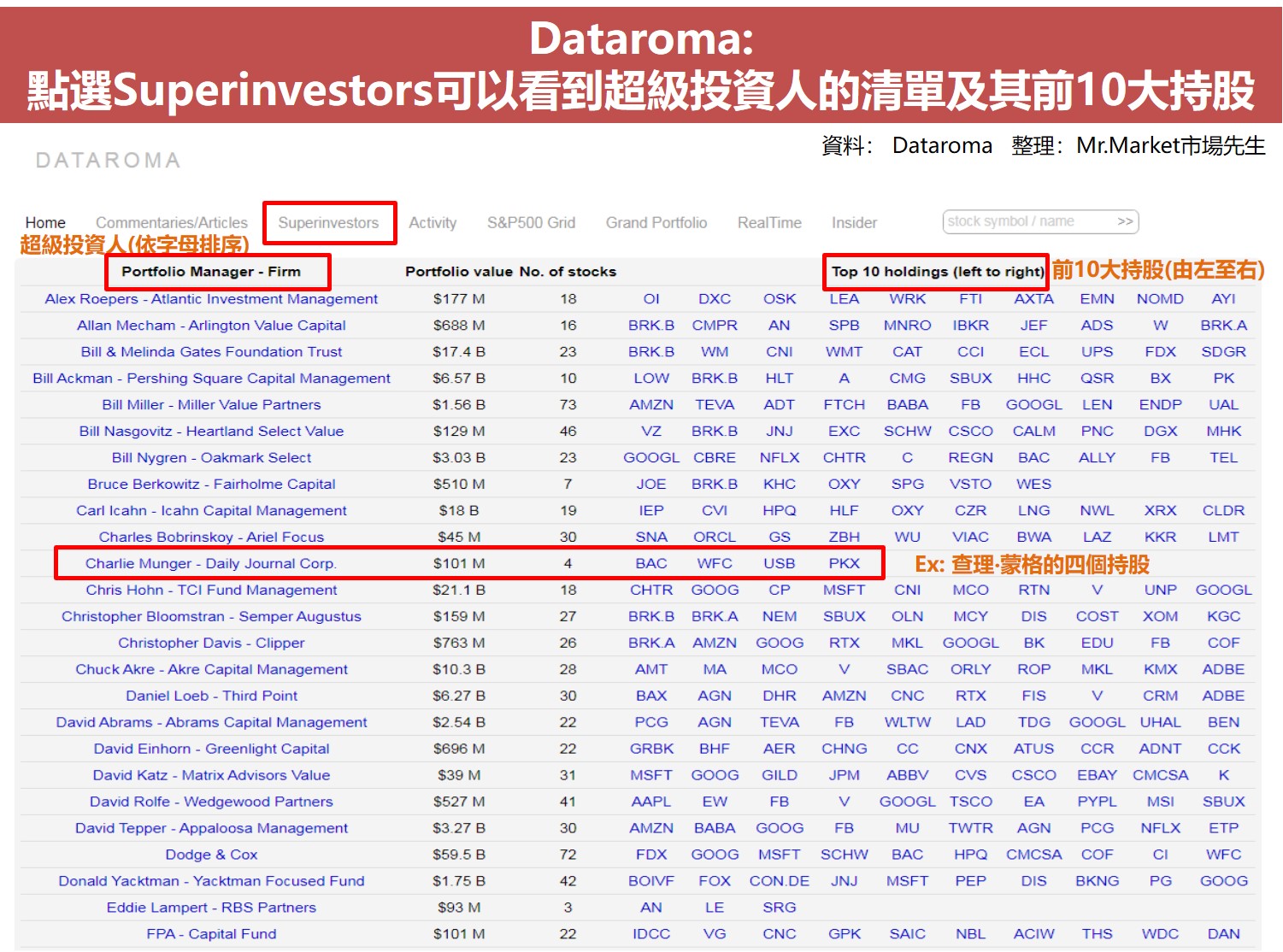Viewport: 1283px width, 952px height.
Task: Go to the Insider page
Action: click(x=854, y=222)
